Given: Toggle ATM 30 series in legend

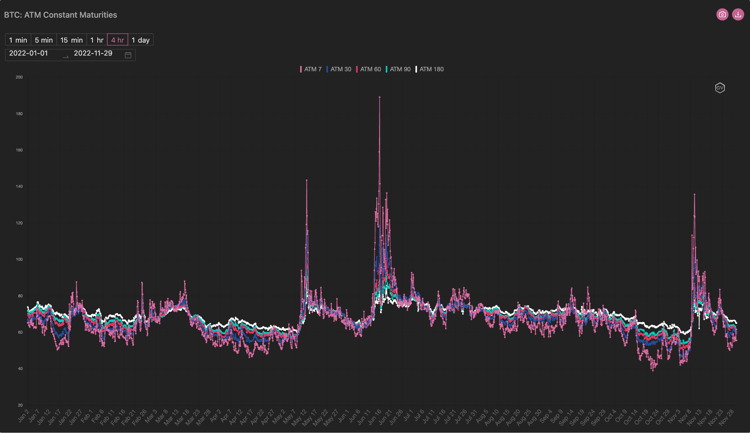Looking at the screenshot, I should pyautogui.click(x=339, y=69).
